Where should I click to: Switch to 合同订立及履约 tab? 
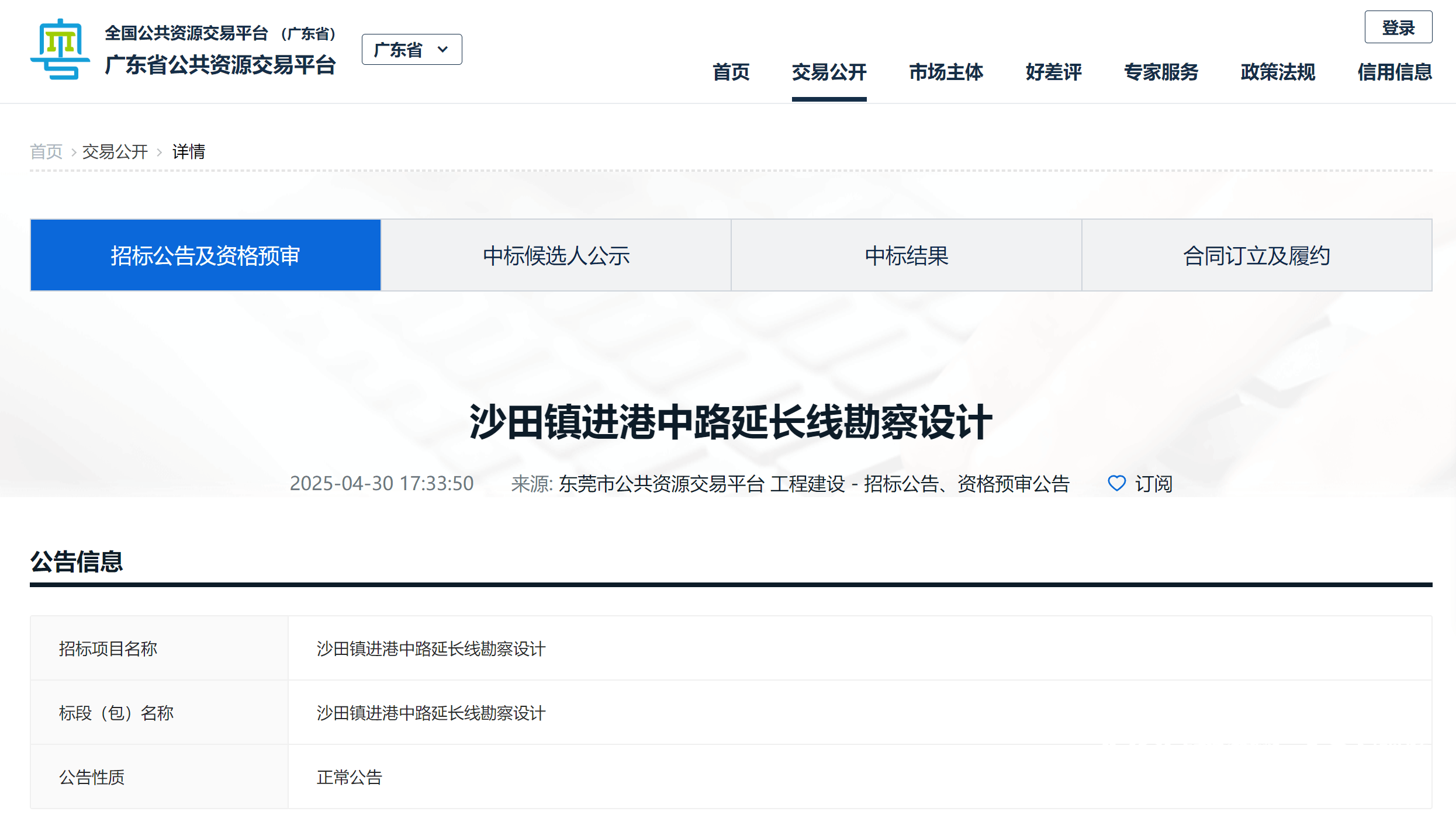pos(1257,255)
